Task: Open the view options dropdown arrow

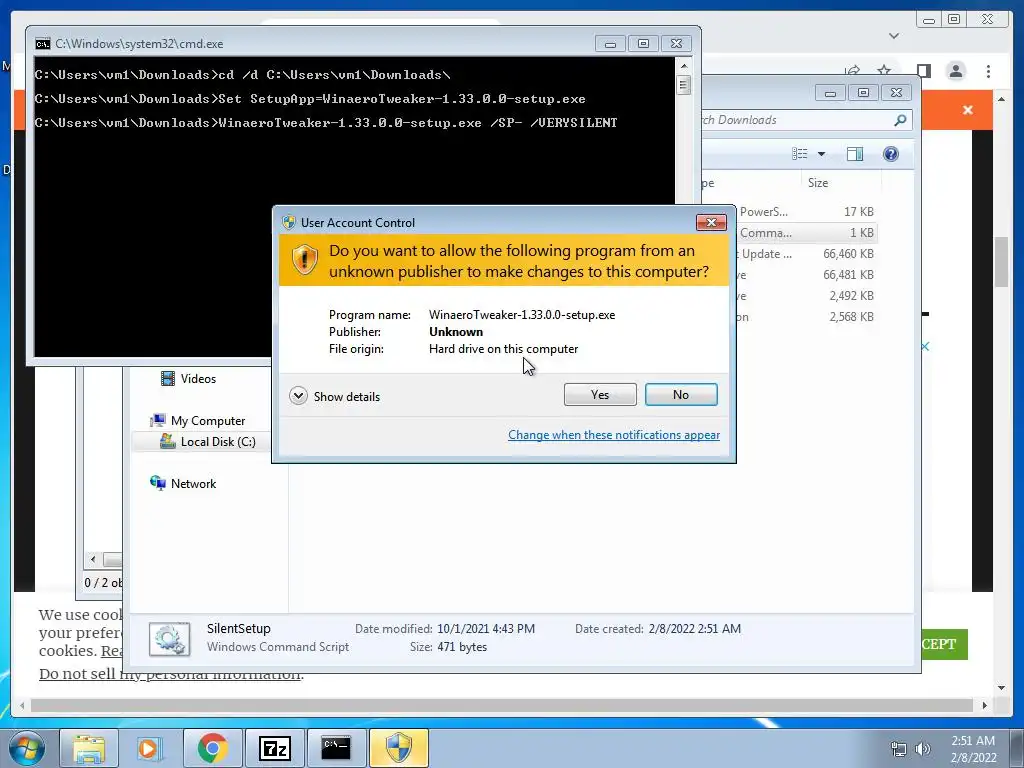Action: coord(822,154)
